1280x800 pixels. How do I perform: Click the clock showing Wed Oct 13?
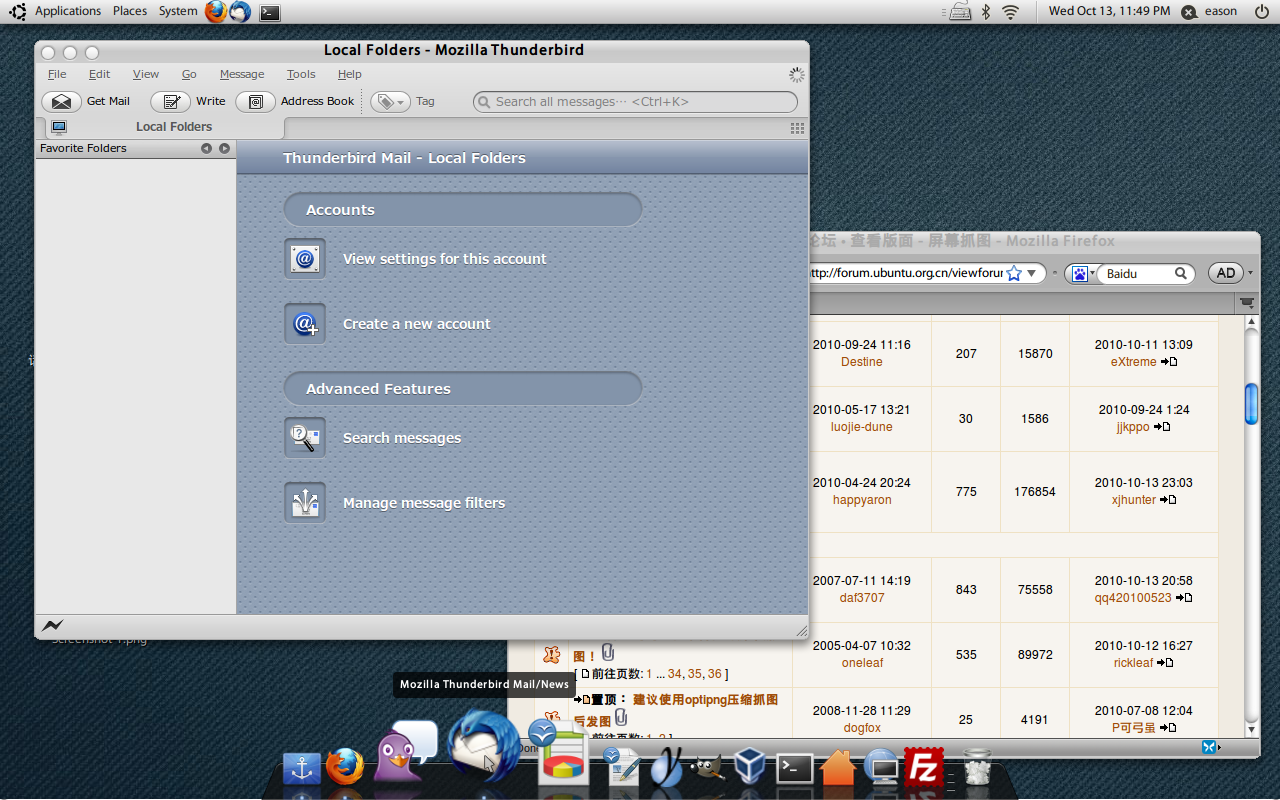(x=1109, y=11)
